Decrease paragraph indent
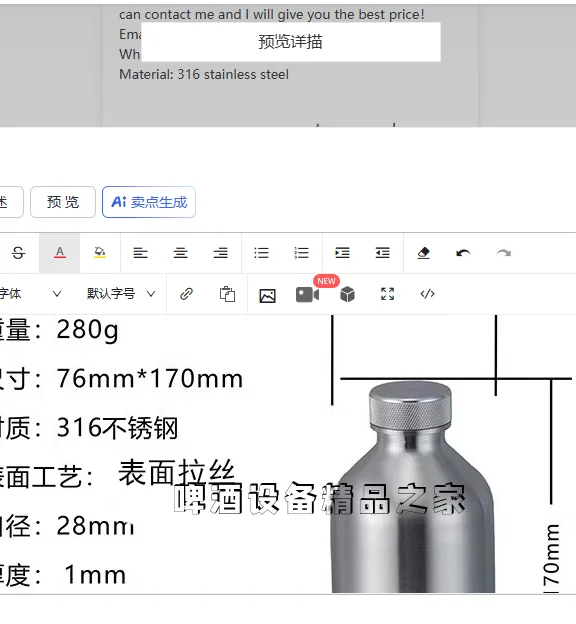576x624 pixels. click(x=383, y=253)
